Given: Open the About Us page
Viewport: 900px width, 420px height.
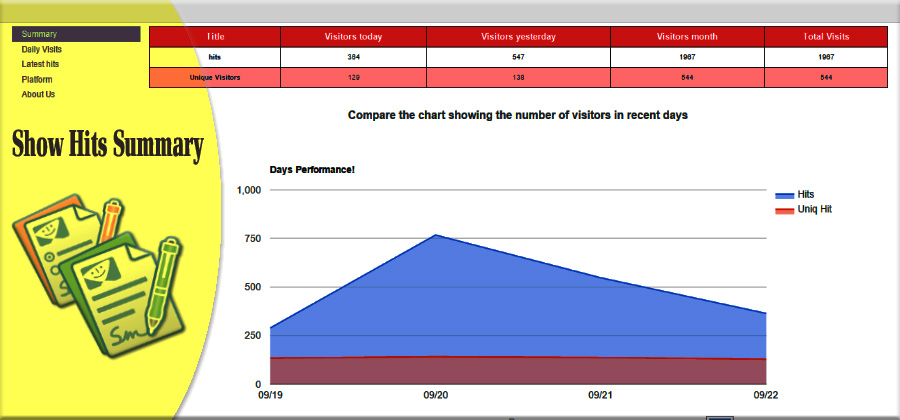Looking at the screenshot, I should (38, 94).
